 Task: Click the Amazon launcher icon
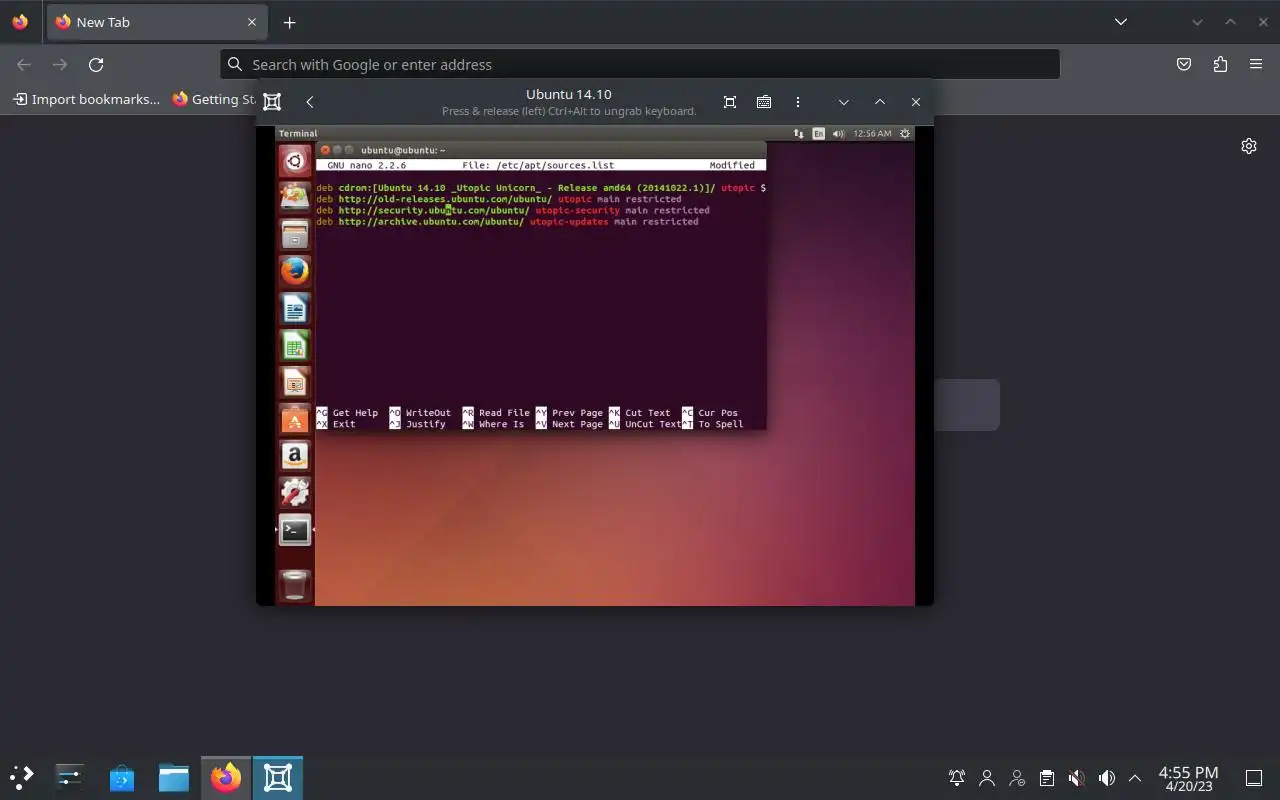tap(295, 456)
